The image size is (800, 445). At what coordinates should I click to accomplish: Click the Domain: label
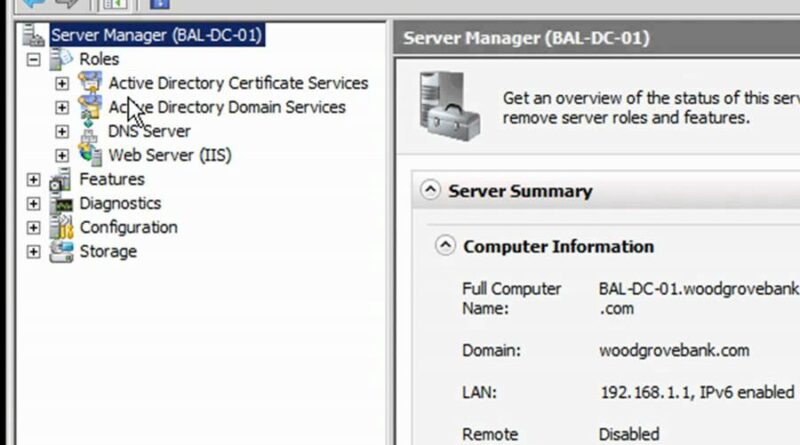click(491, 351)
